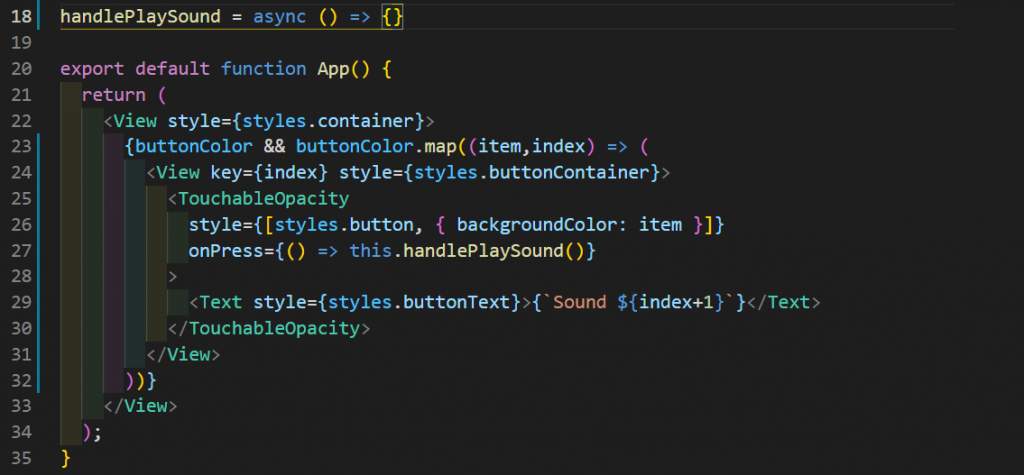Click the 'return' keyword on line 21
Screen dimensions: 1024x475
tap(114, 95)
